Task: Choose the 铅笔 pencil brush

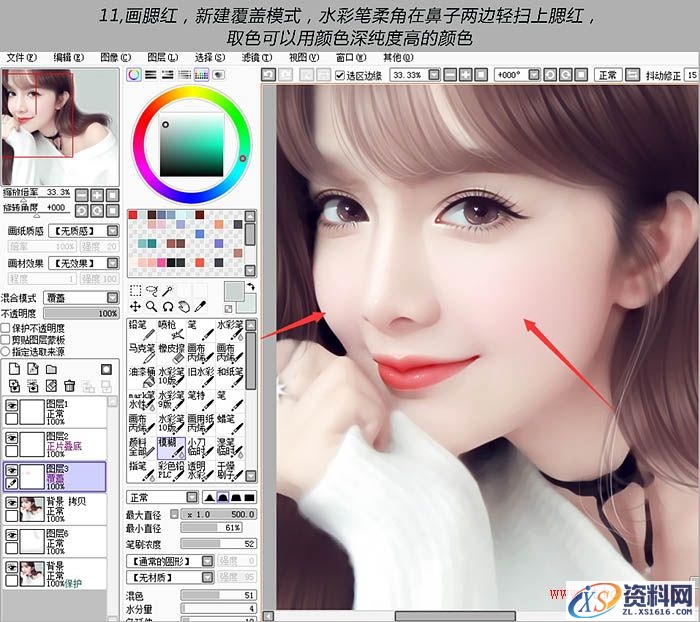Action: click(x=140, y=328)
